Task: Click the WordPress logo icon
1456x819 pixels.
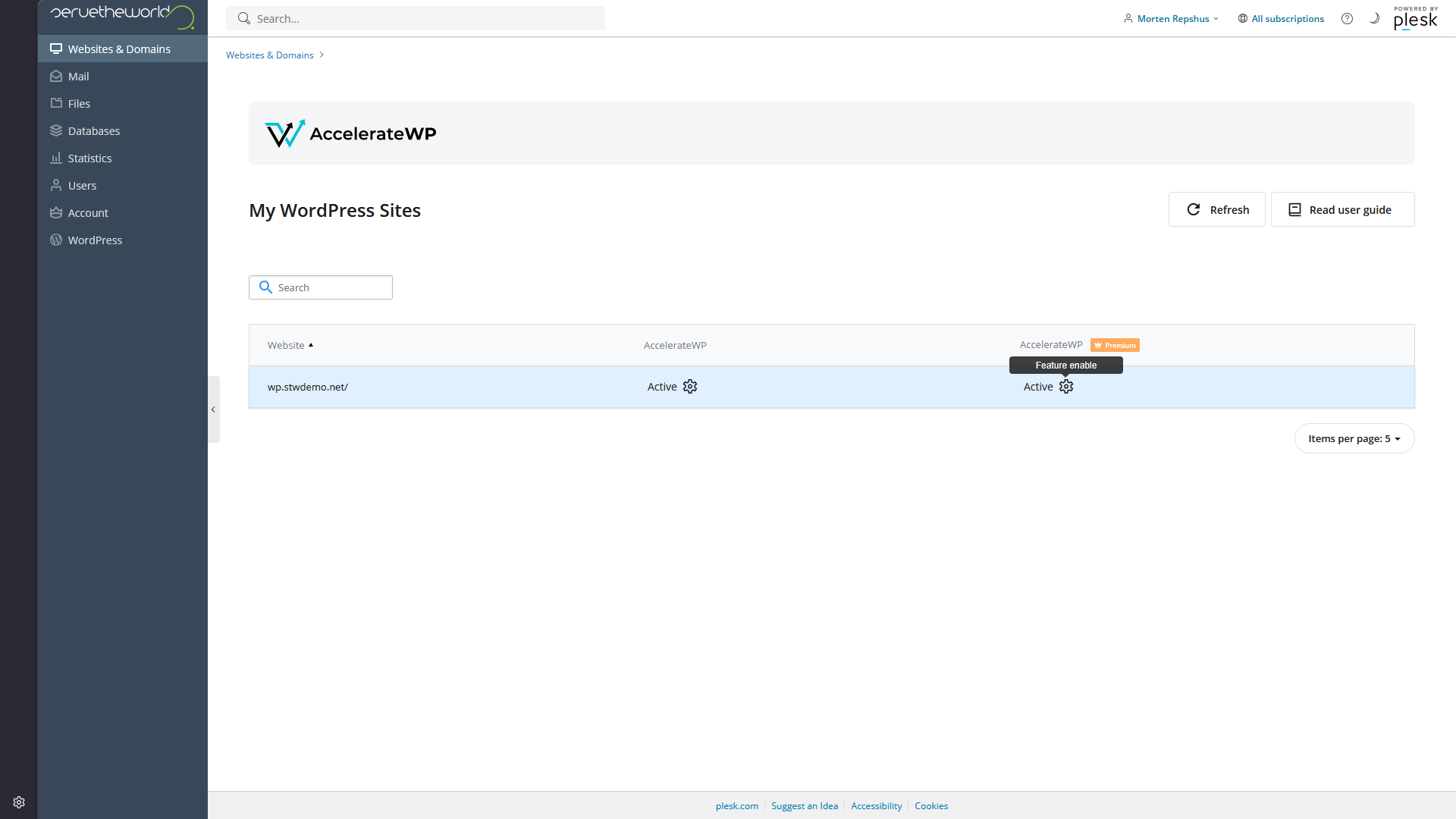Action: click(x=56, y=240)
